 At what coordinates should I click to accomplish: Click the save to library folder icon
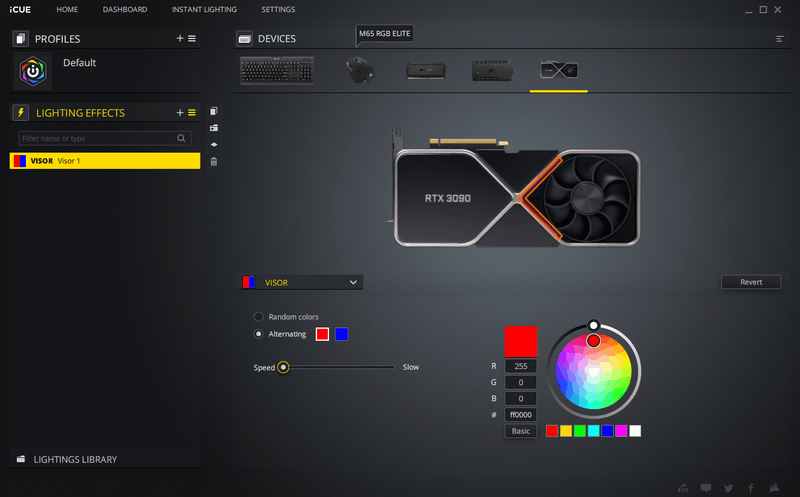214,128
